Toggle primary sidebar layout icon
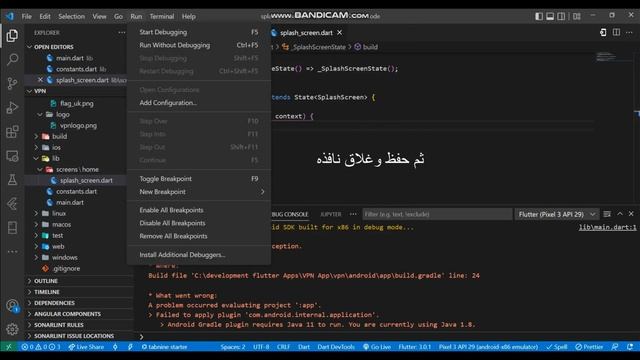The width and height of the screenshot is (640, 360). point(539,16)
